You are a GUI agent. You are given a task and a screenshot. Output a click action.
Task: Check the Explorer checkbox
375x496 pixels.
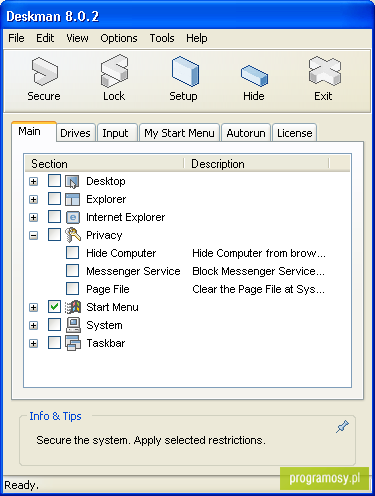tap(54, 199)
